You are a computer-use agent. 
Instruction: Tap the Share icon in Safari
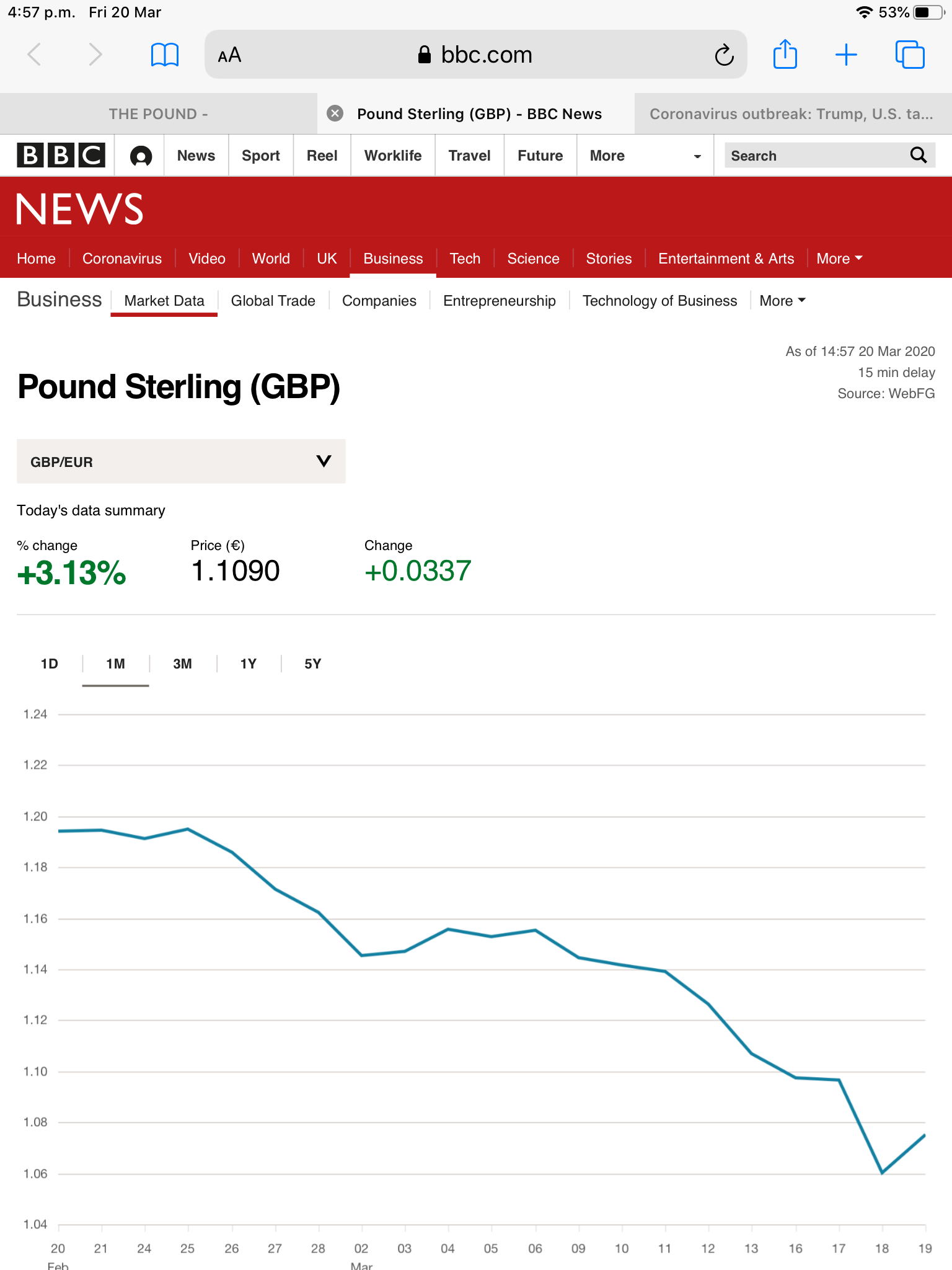(785, 55)
